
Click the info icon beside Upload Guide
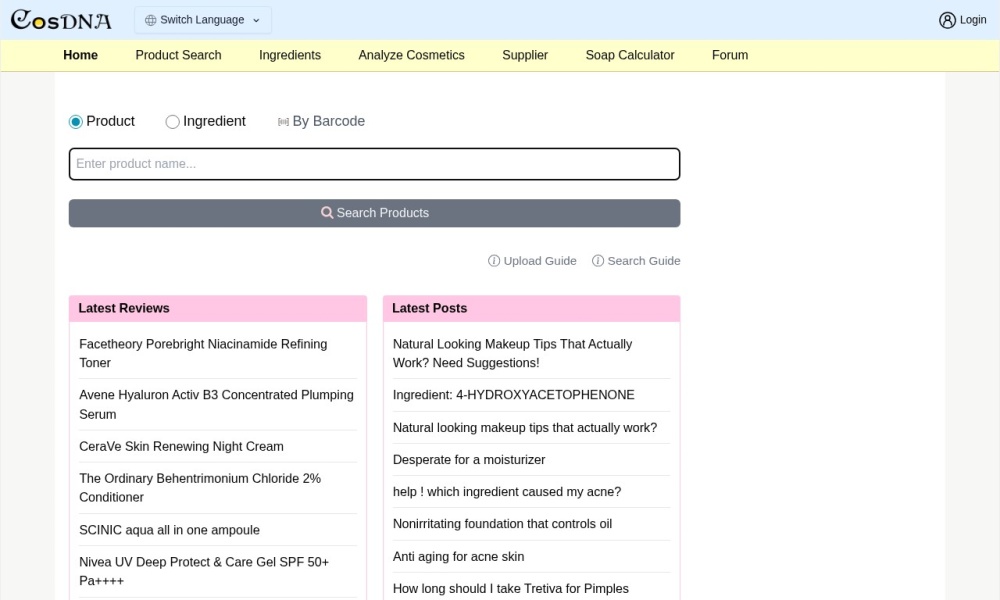click(x=494, y=261)
